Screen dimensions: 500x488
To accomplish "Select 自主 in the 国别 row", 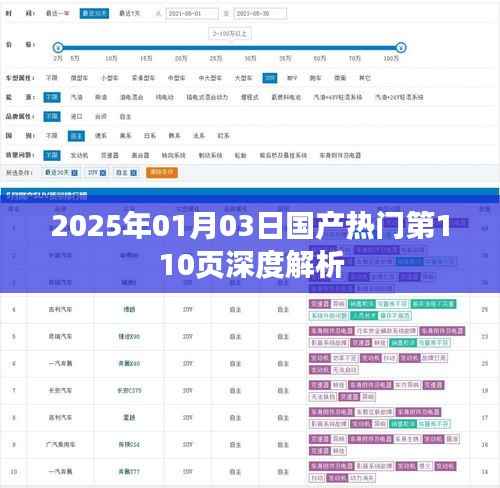I will 76,136.
